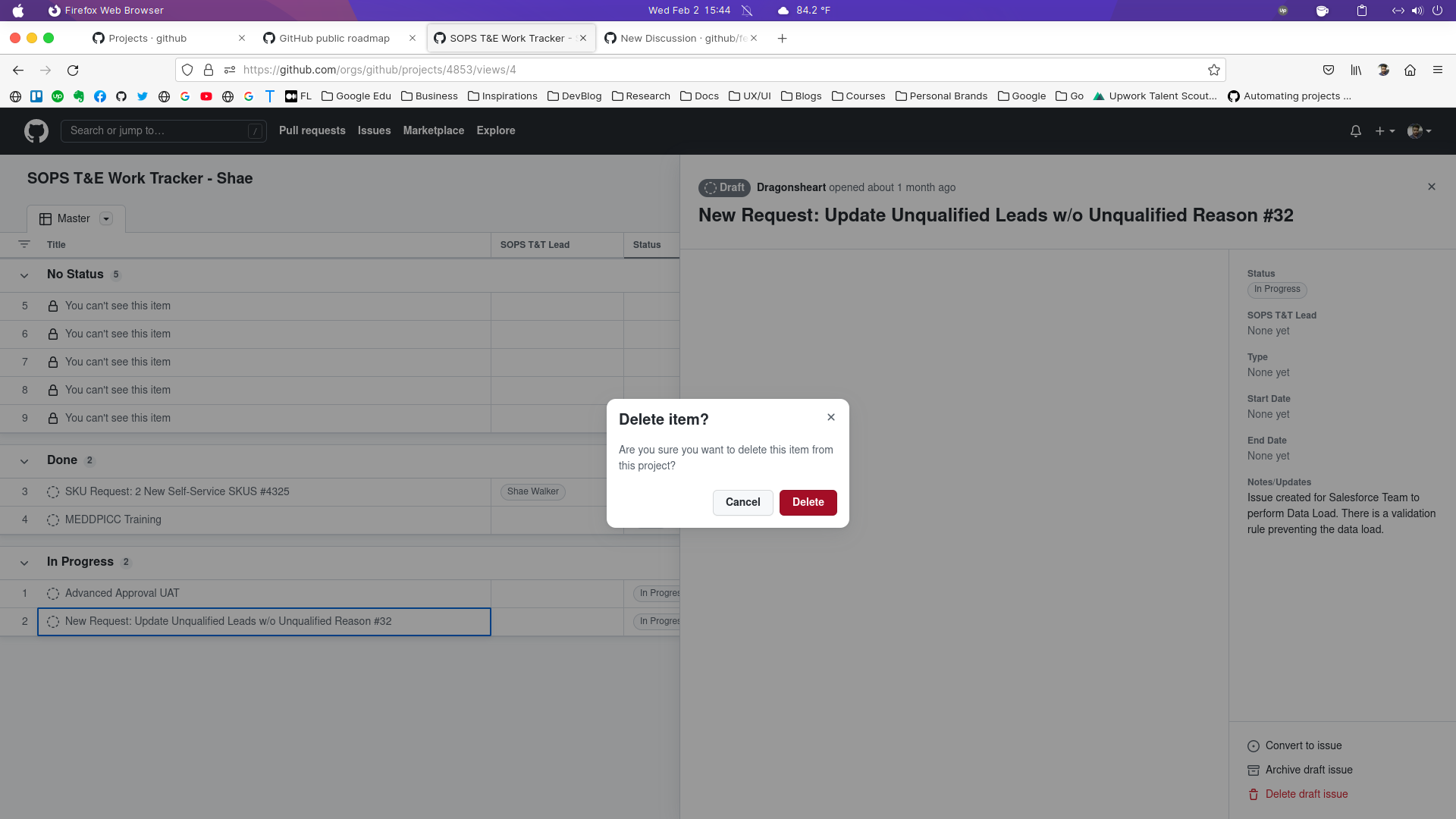1456x819 pixels.
Task: Reload the page with the refresh icon
Action: tap(73, 71)
